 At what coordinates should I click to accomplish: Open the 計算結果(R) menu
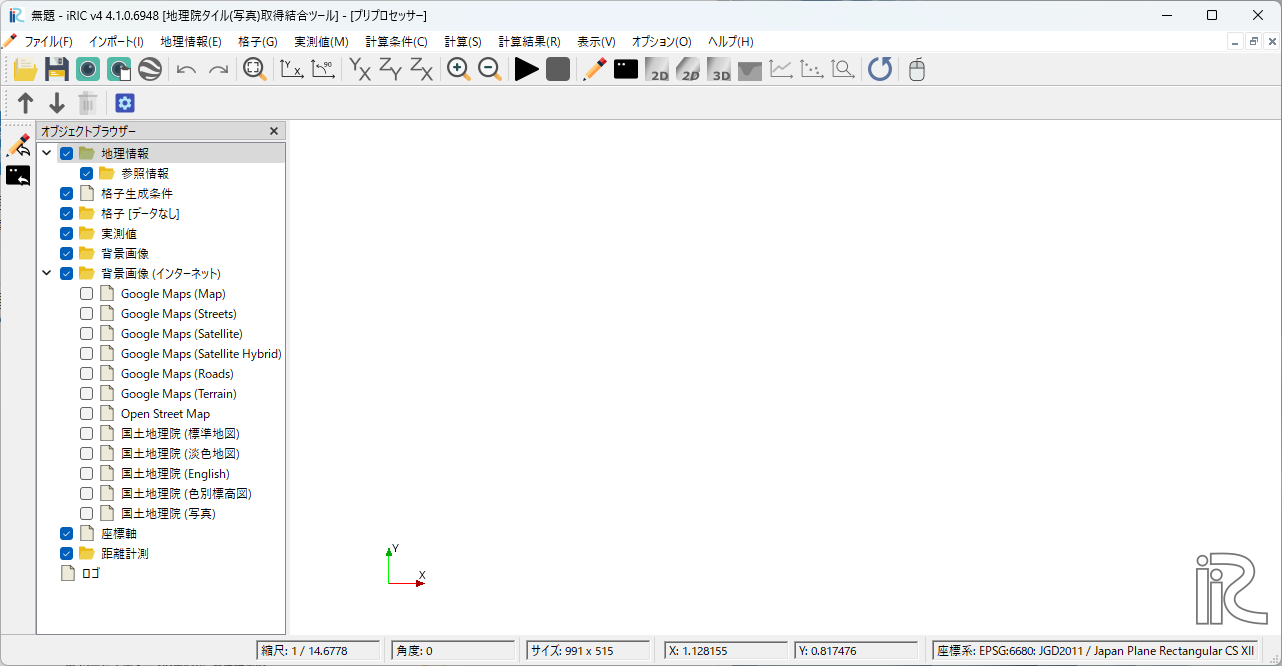coord(529,41)
